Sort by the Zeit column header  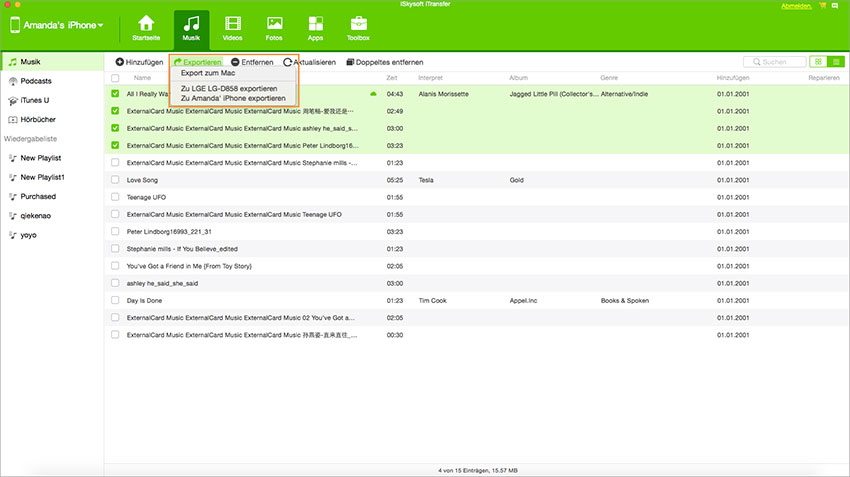point(392,78)
